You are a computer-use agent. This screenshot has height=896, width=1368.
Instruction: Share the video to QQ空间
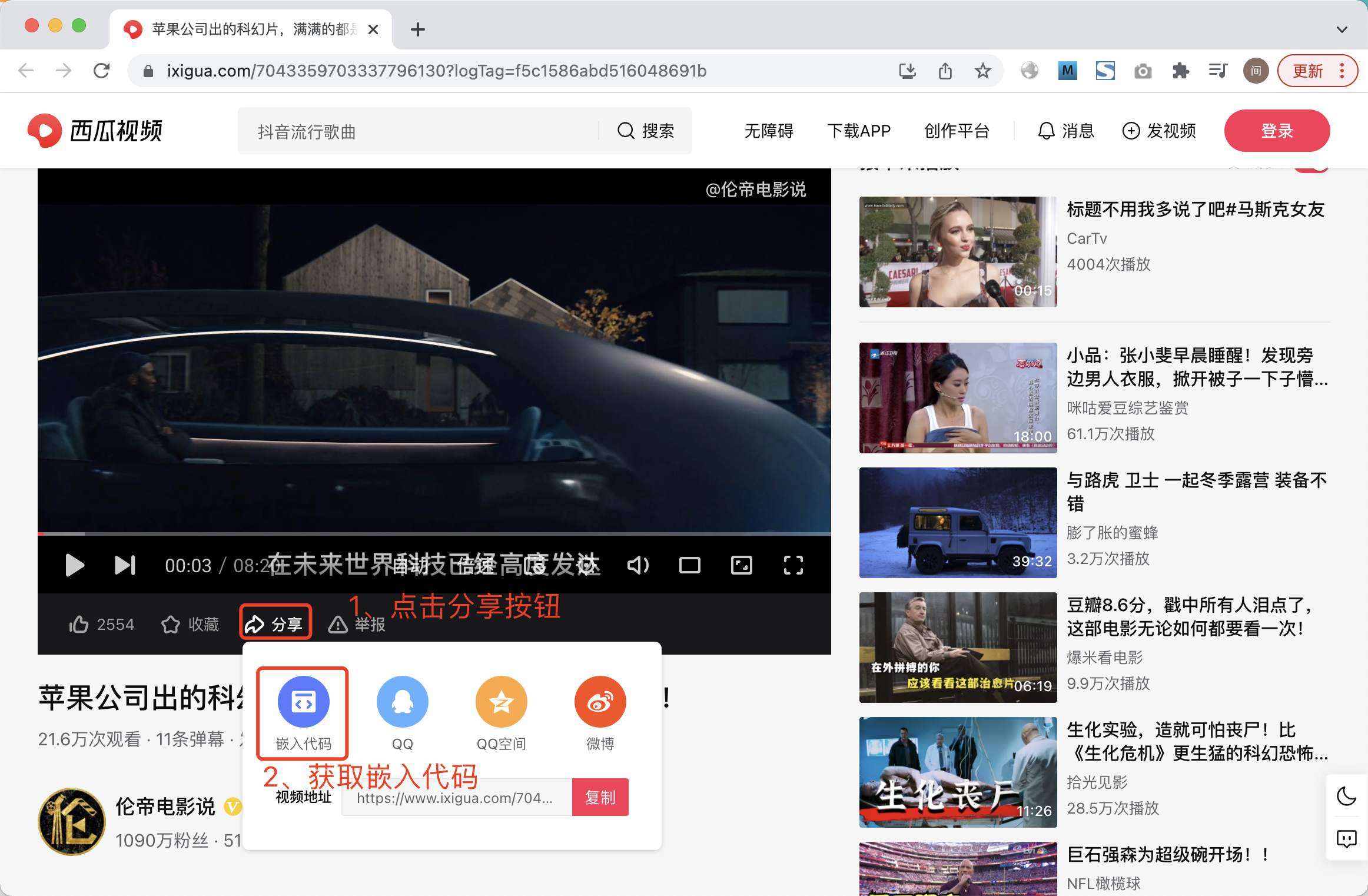click(501, 713)
